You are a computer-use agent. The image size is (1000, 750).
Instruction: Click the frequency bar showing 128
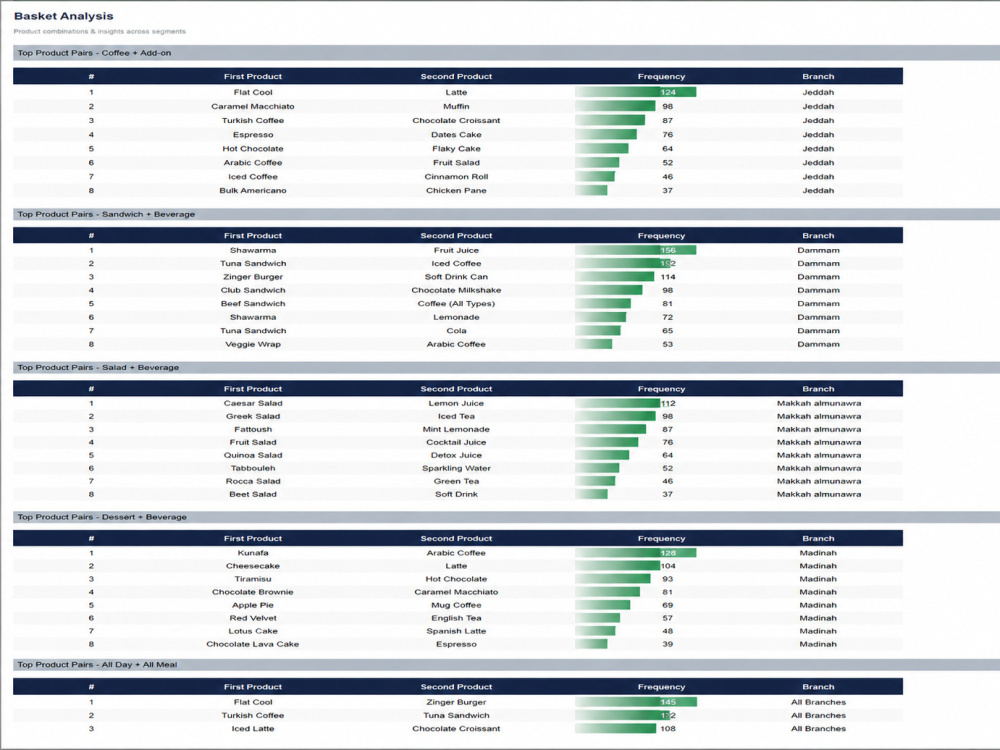635,554
